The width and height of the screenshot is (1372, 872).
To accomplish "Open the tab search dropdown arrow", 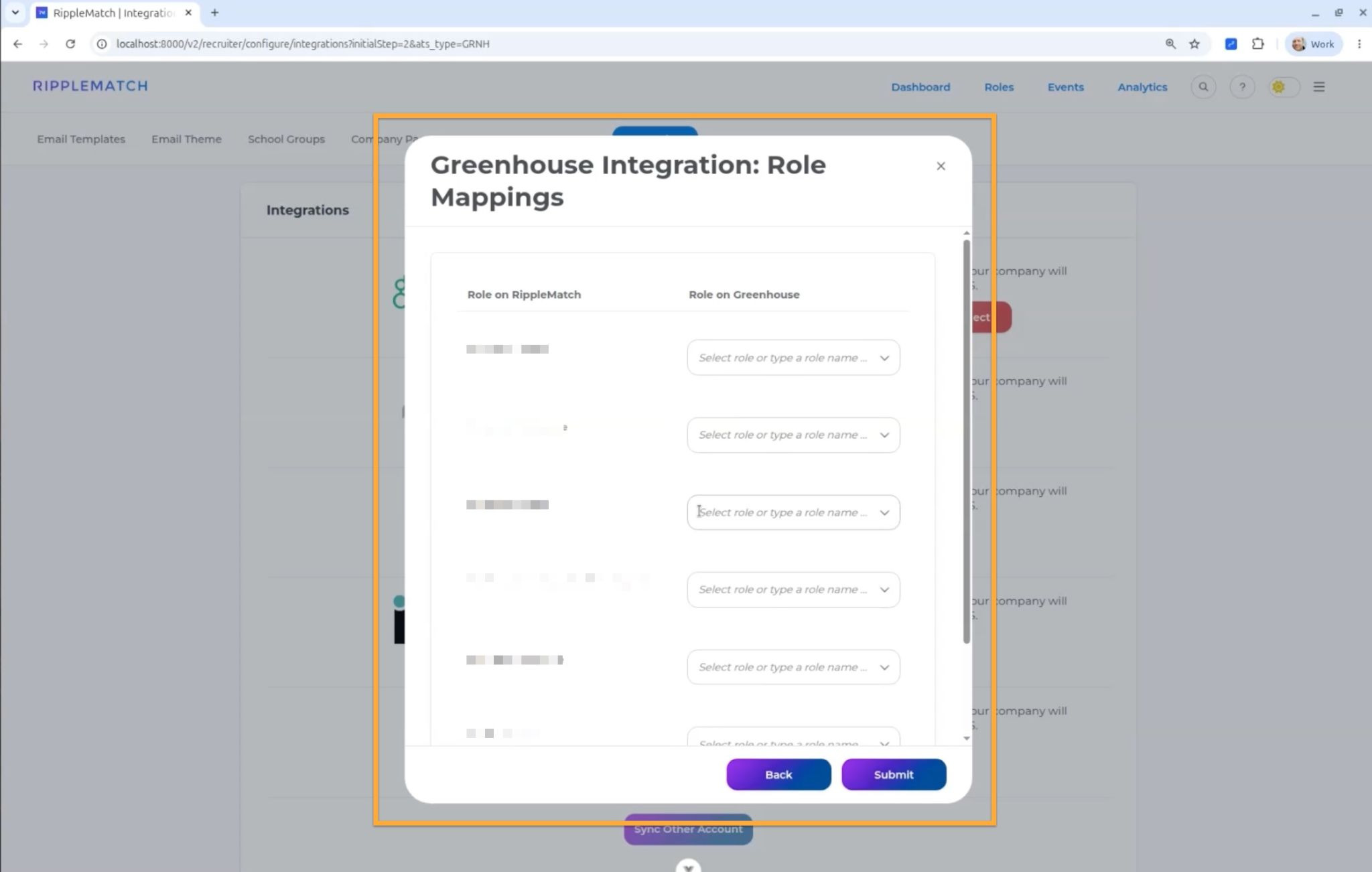I will (x=15, y=13).
